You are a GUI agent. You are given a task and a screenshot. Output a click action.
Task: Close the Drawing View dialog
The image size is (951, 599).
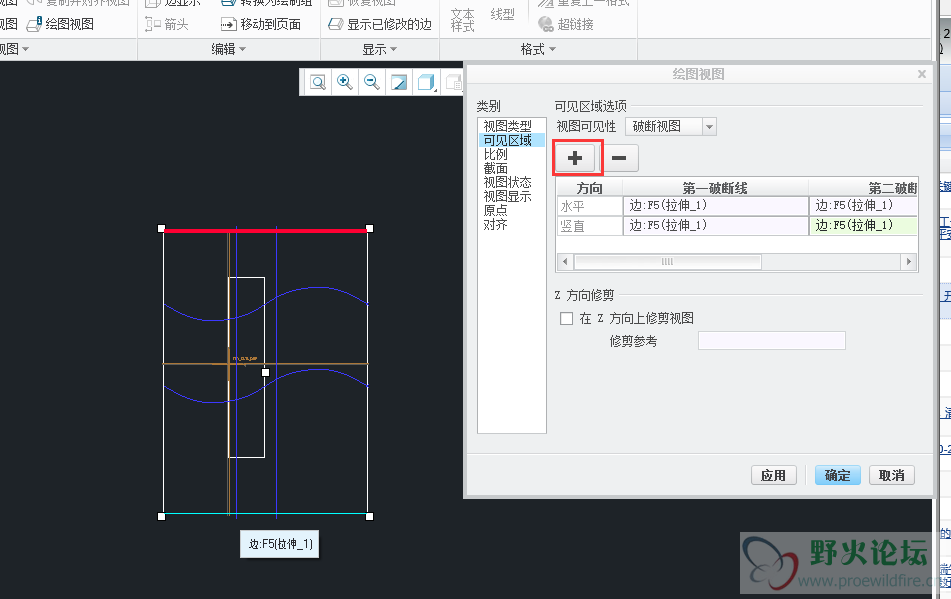coord(922,74)
